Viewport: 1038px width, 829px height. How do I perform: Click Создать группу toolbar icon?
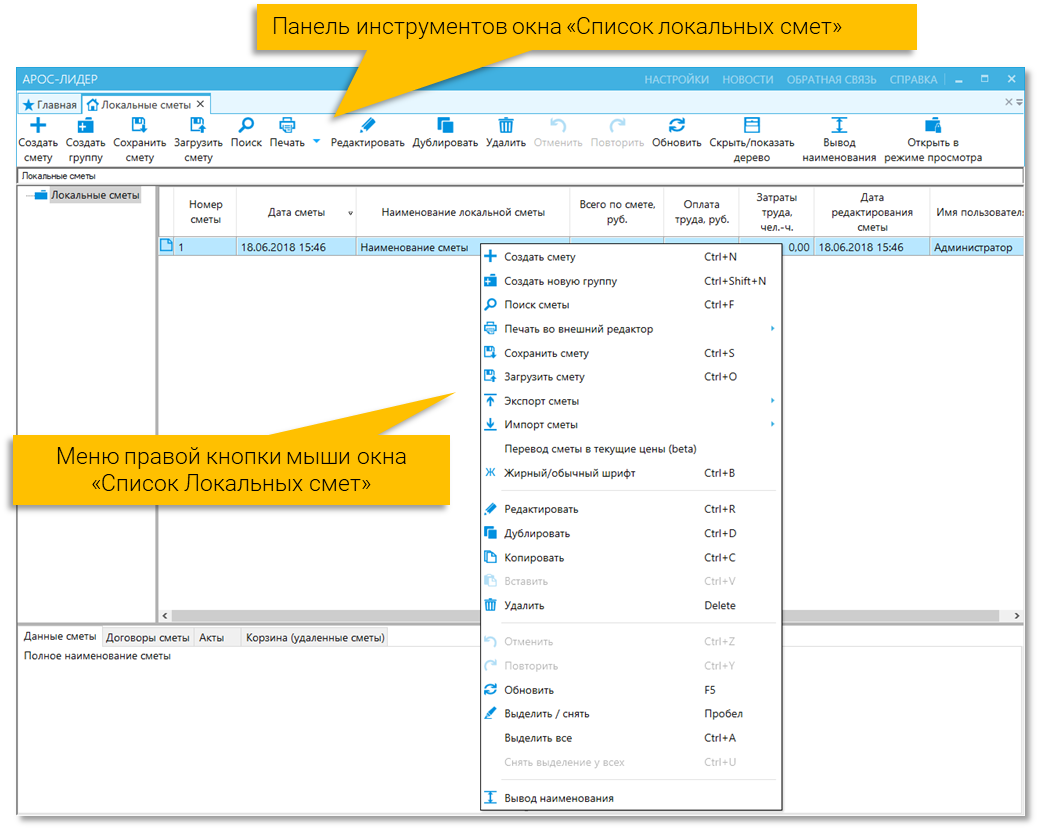(85, 125)
